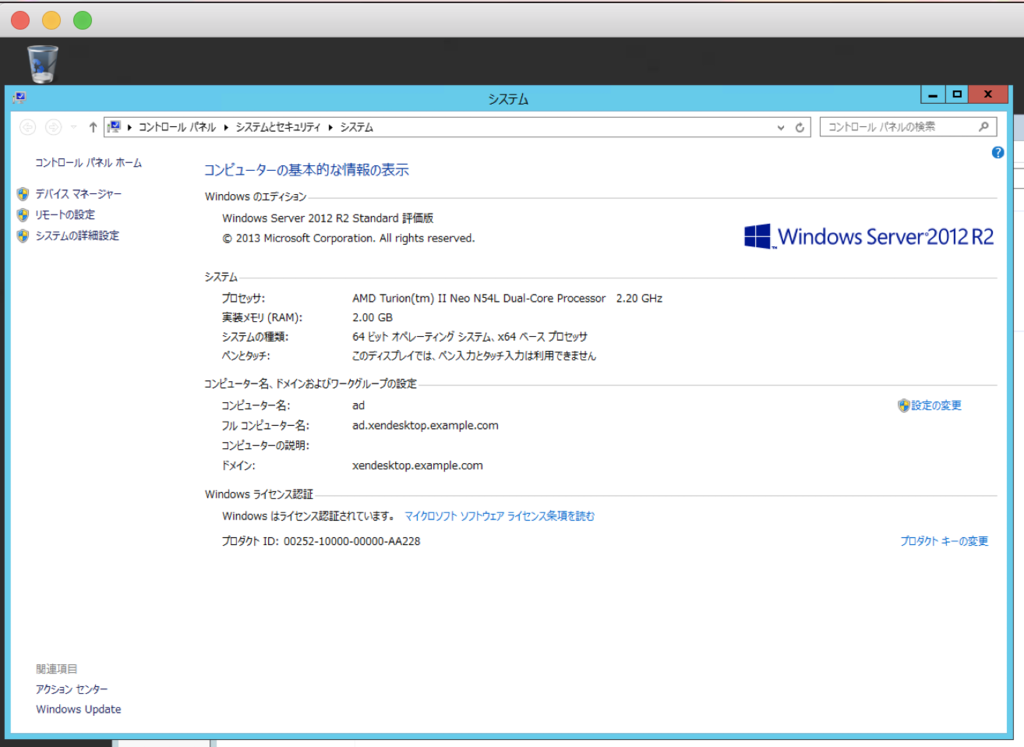The image size is (1024, 747).
Task: Go forward with the forward arrow
Action: pos(54,127)
